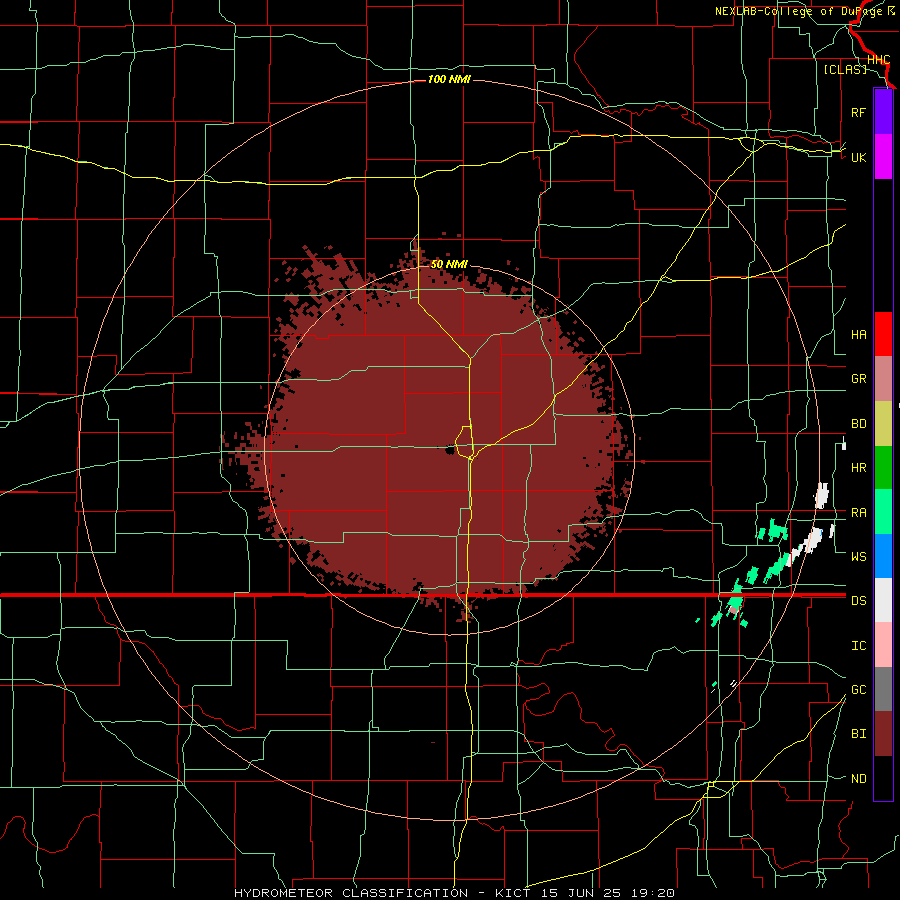Click the 50 NMI range ring label

tap(449, 264)
